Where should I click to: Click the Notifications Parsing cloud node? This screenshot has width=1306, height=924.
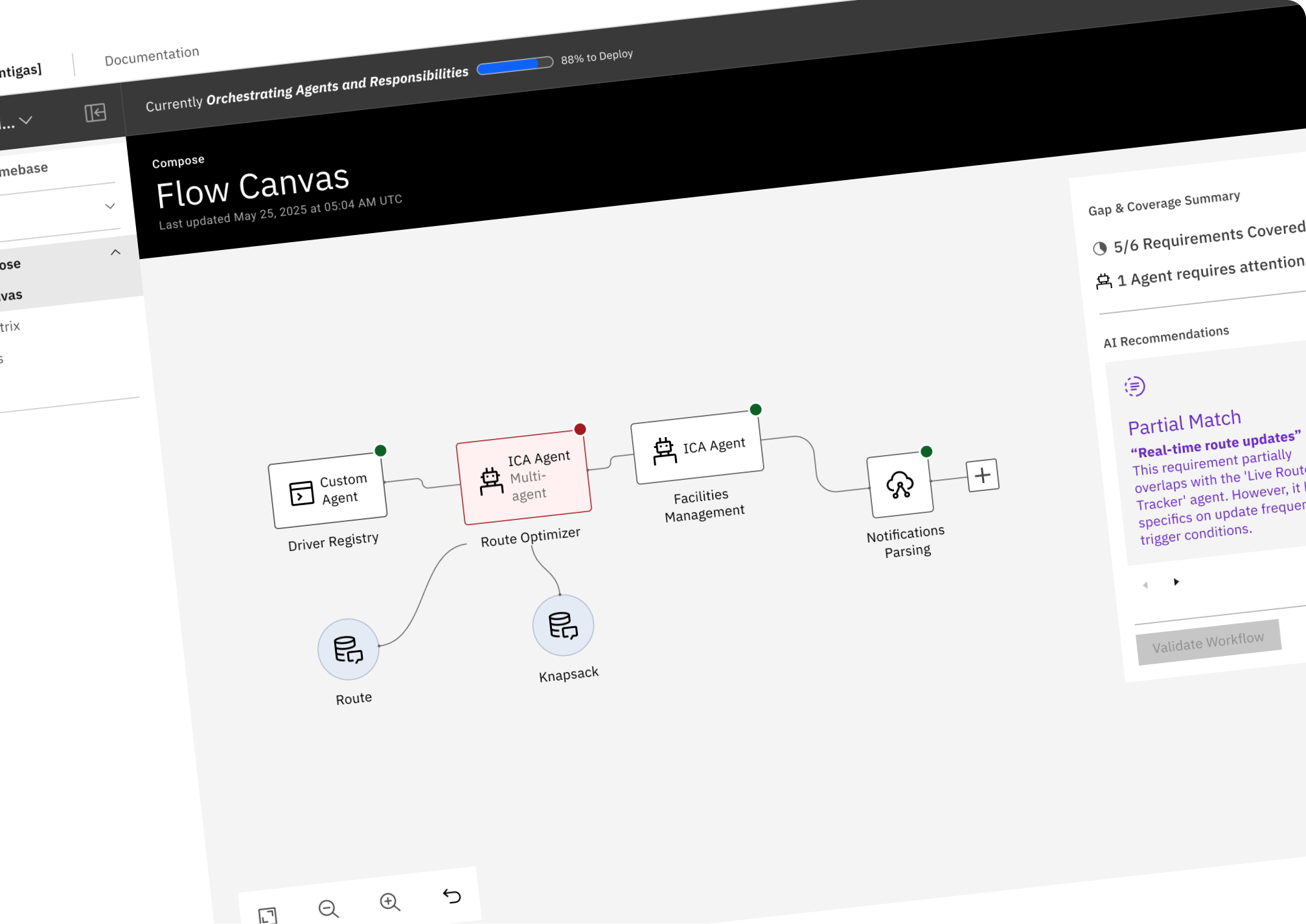pyautogui.click(x=900, y=485)
